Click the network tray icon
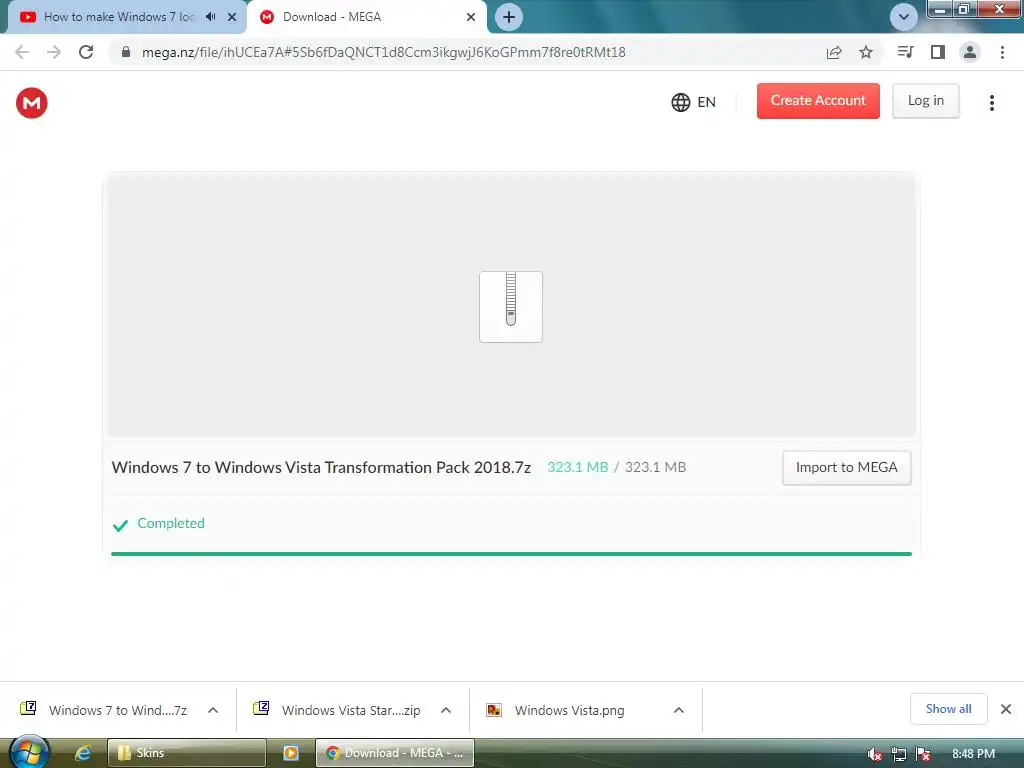The image size is (1024, 768). click(899, 754)
